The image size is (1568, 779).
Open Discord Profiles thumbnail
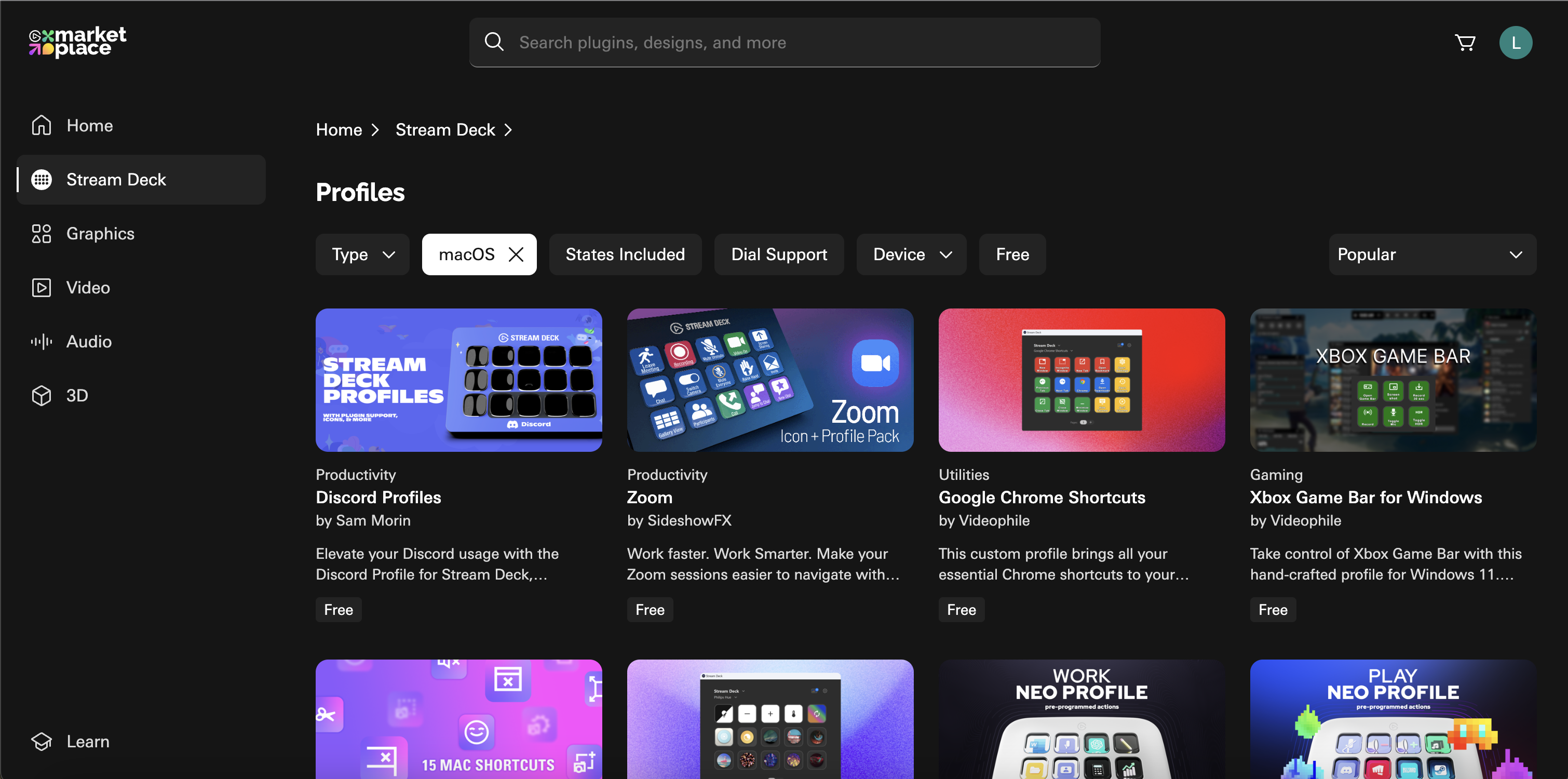(x=459, y=380)
